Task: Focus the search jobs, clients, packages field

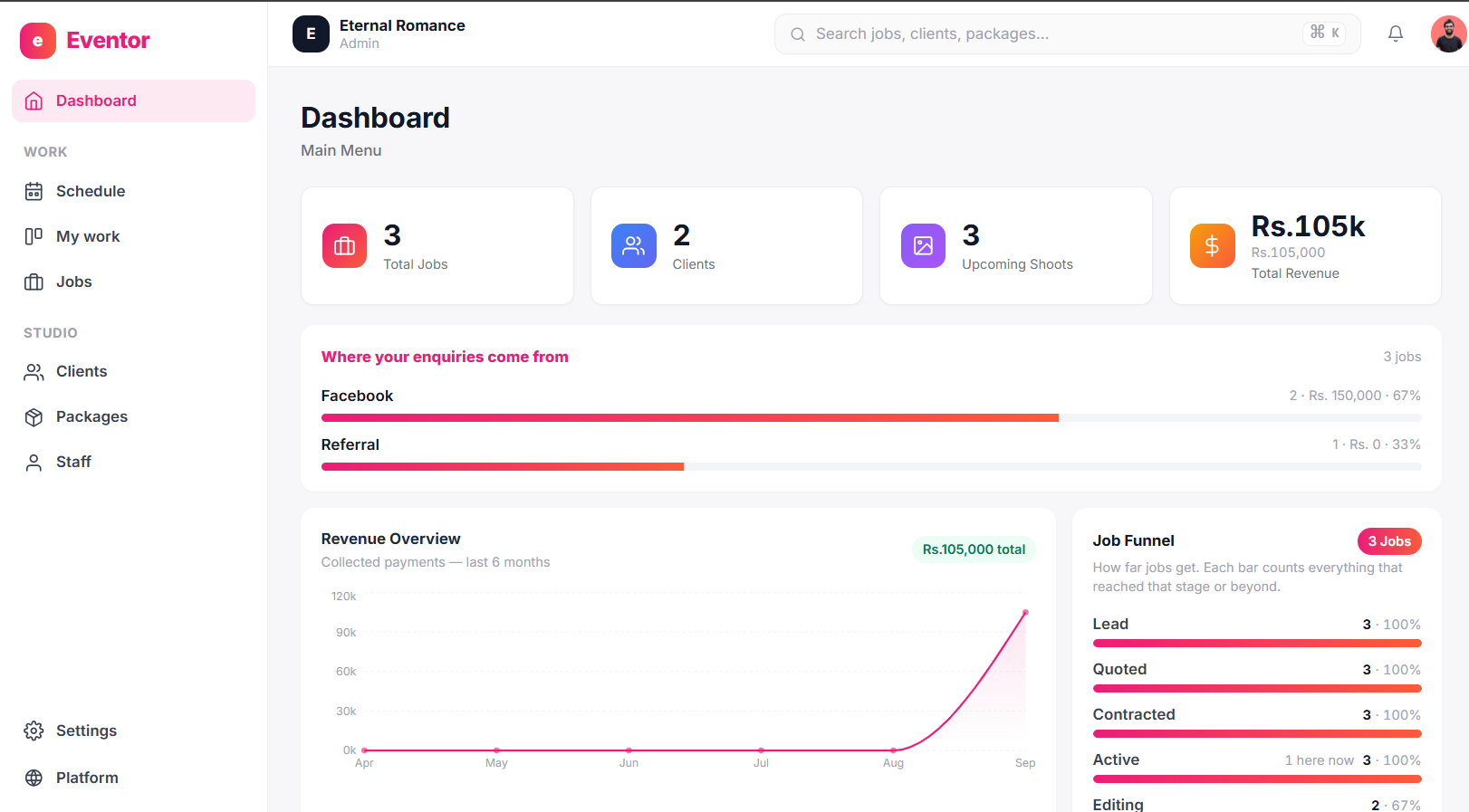Action: tap(1067, 33)
